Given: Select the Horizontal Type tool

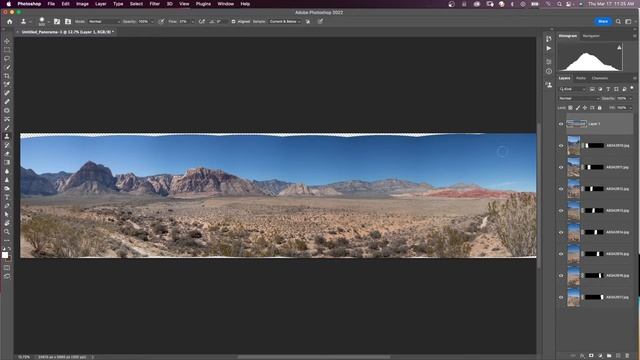Looking at the screenshot, I should pos(7,197).
